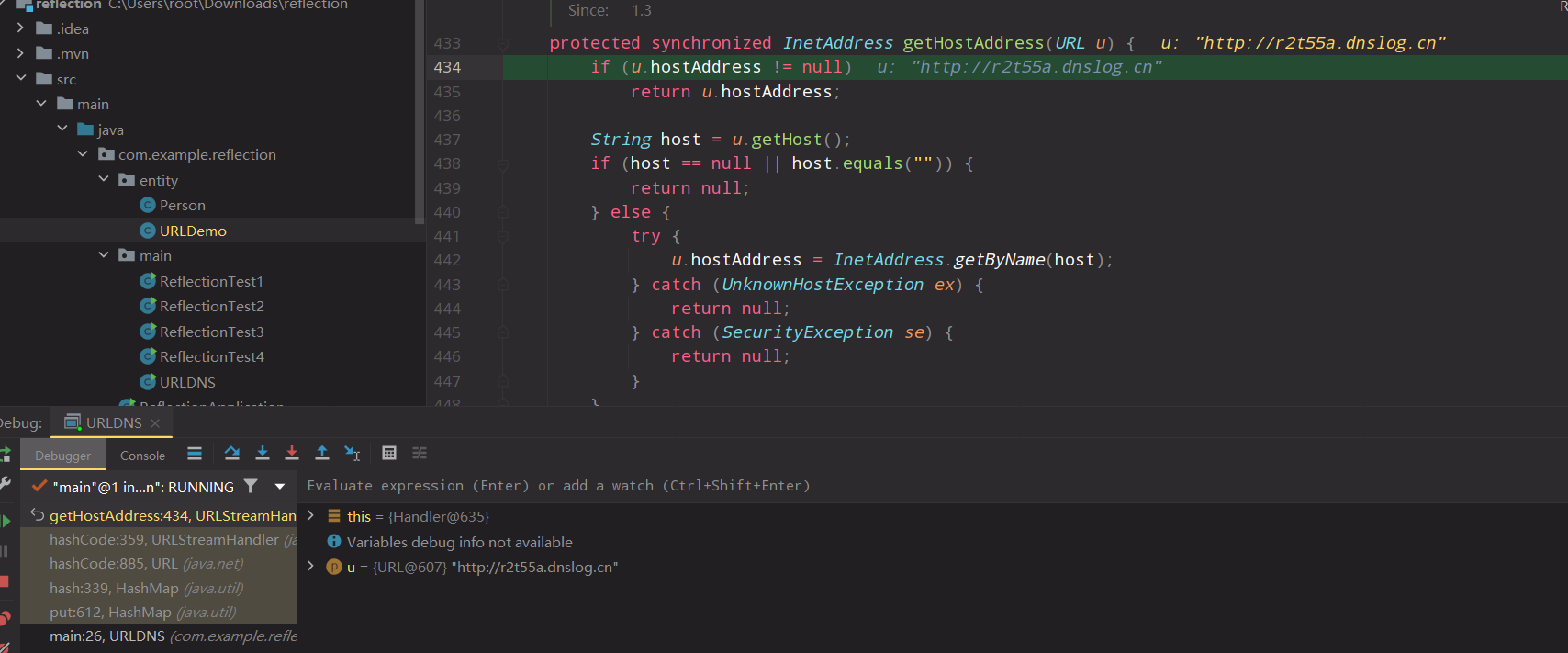Click the info icon beside debug info message

point(334,542)
